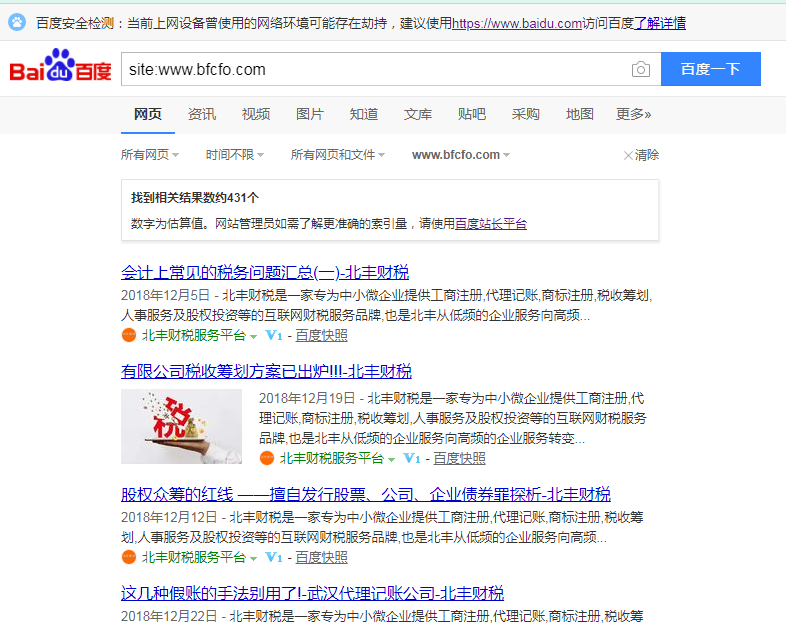The image size is (786, 623).
Task: Open the 采购 tab
Action: tap(525, 114)
